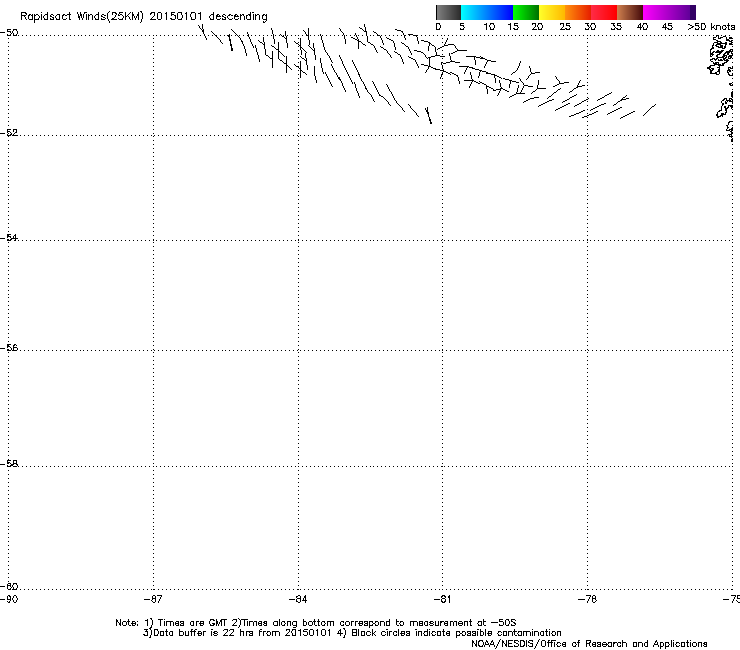
Task: Click the 'Times are GMT' note text
Action: (x=192, y=623)
